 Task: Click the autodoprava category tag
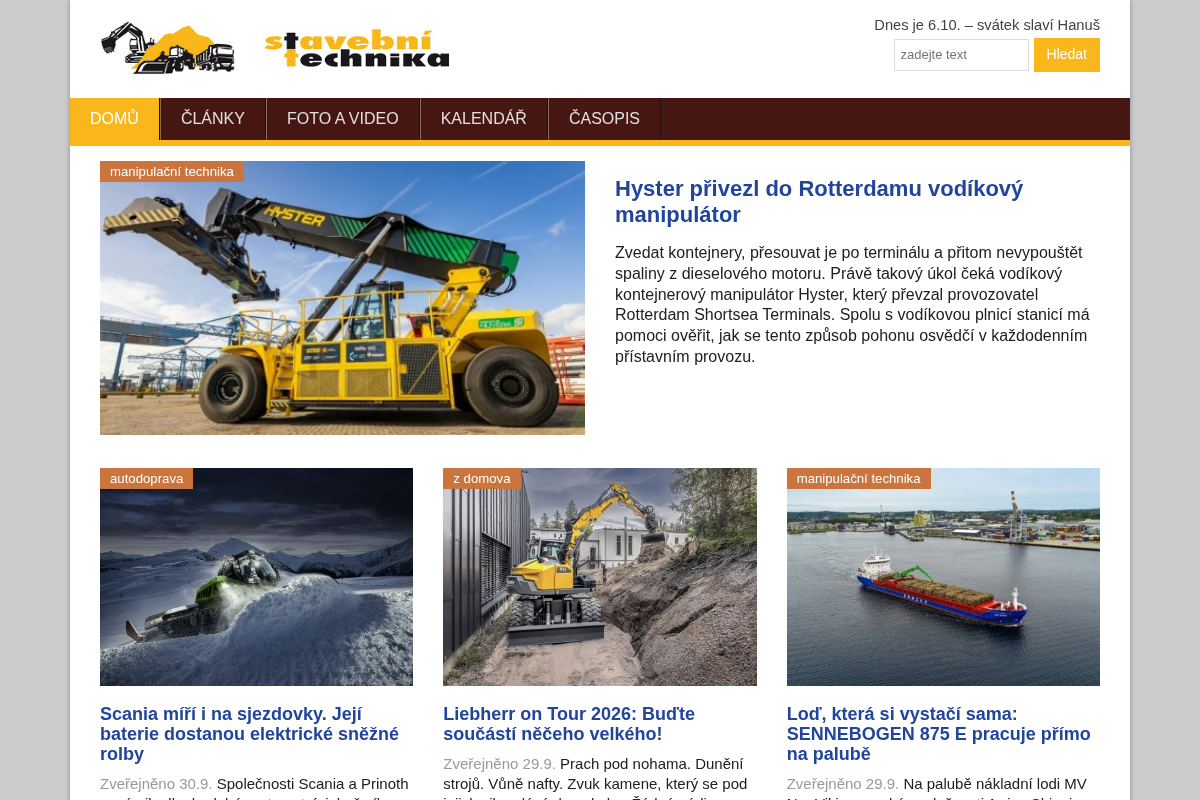[x=146, y=478]
